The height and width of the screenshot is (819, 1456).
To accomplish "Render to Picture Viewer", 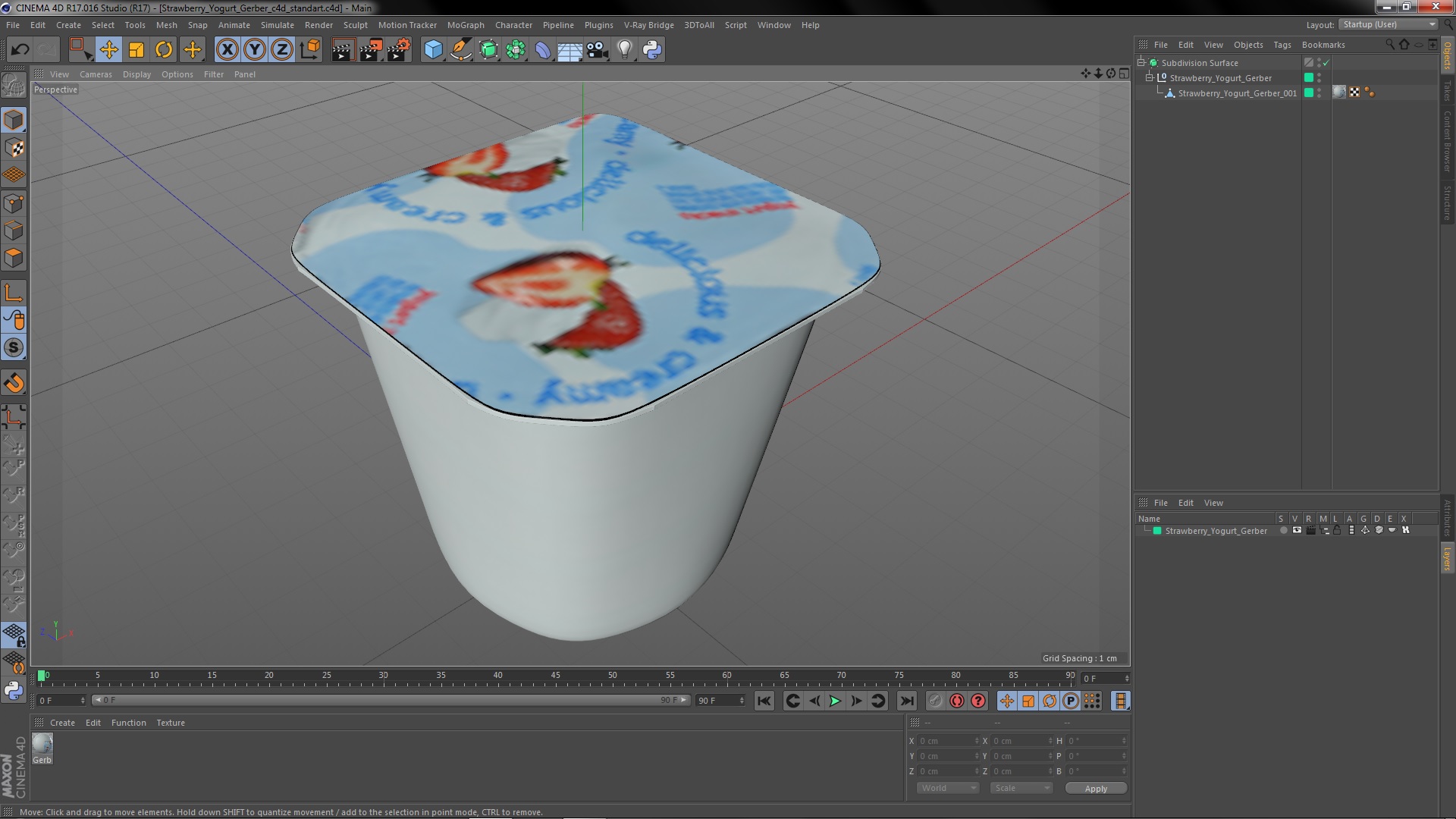I will tap(371, 50).
